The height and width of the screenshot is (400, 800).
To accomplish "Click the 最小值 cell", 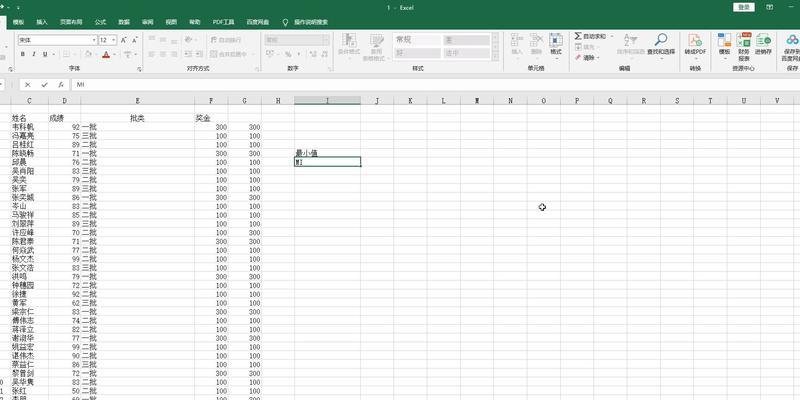I will (x=327, y=153).
